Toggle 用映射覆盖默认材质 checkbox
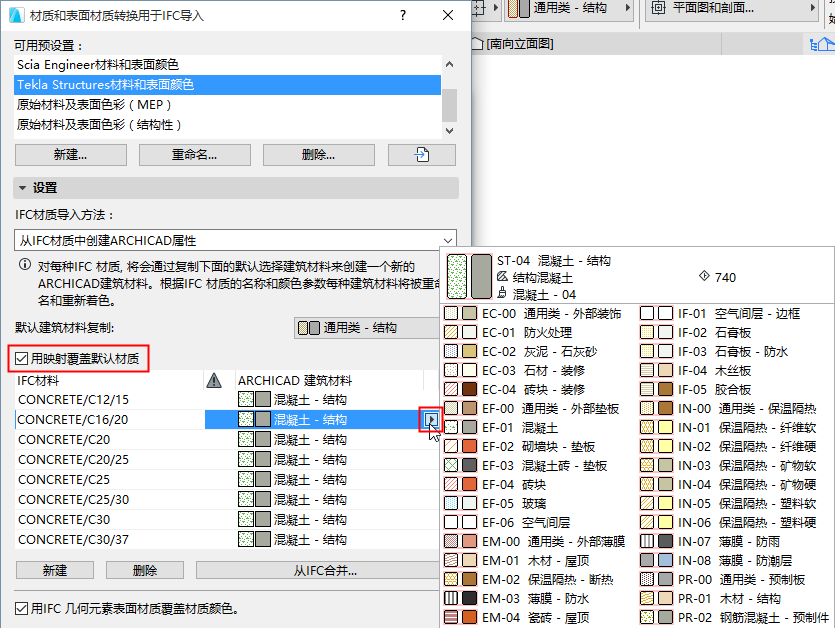Viewport: 835px width, 628px height. (x=21, y=358)
